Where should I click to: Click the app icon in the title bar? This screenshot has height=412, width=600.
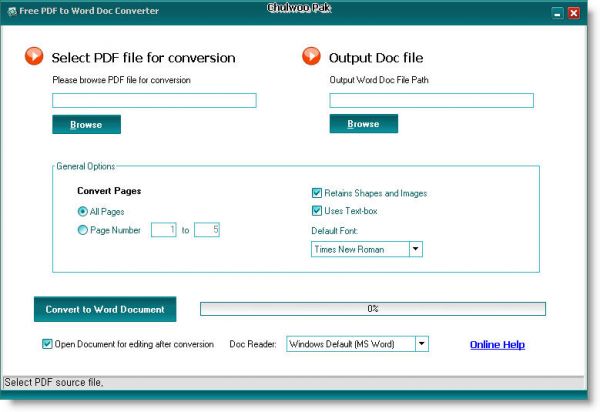point(12,11)
